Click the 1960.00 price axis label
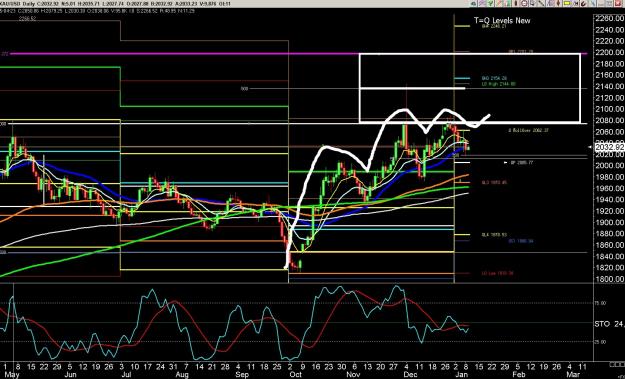The height and width of the screenshot is (379, 625). pyautogui.click(x=609, y=188)
